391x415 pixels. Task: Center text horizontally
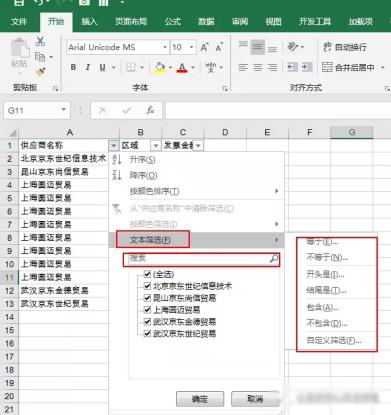click(x=258, y=67)
